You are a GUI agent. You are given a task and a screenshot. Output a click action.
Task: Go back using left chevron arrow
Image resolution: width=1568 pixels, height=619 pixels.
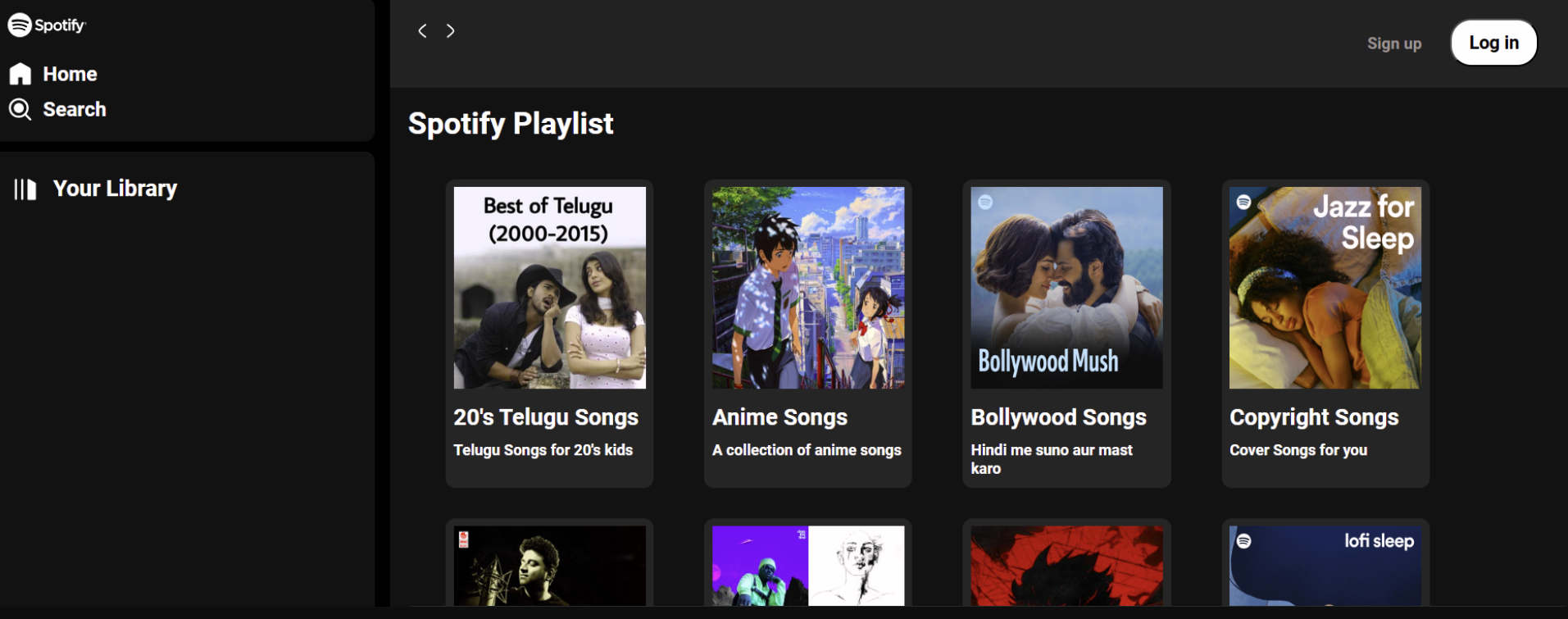click(x=422, y=31)
